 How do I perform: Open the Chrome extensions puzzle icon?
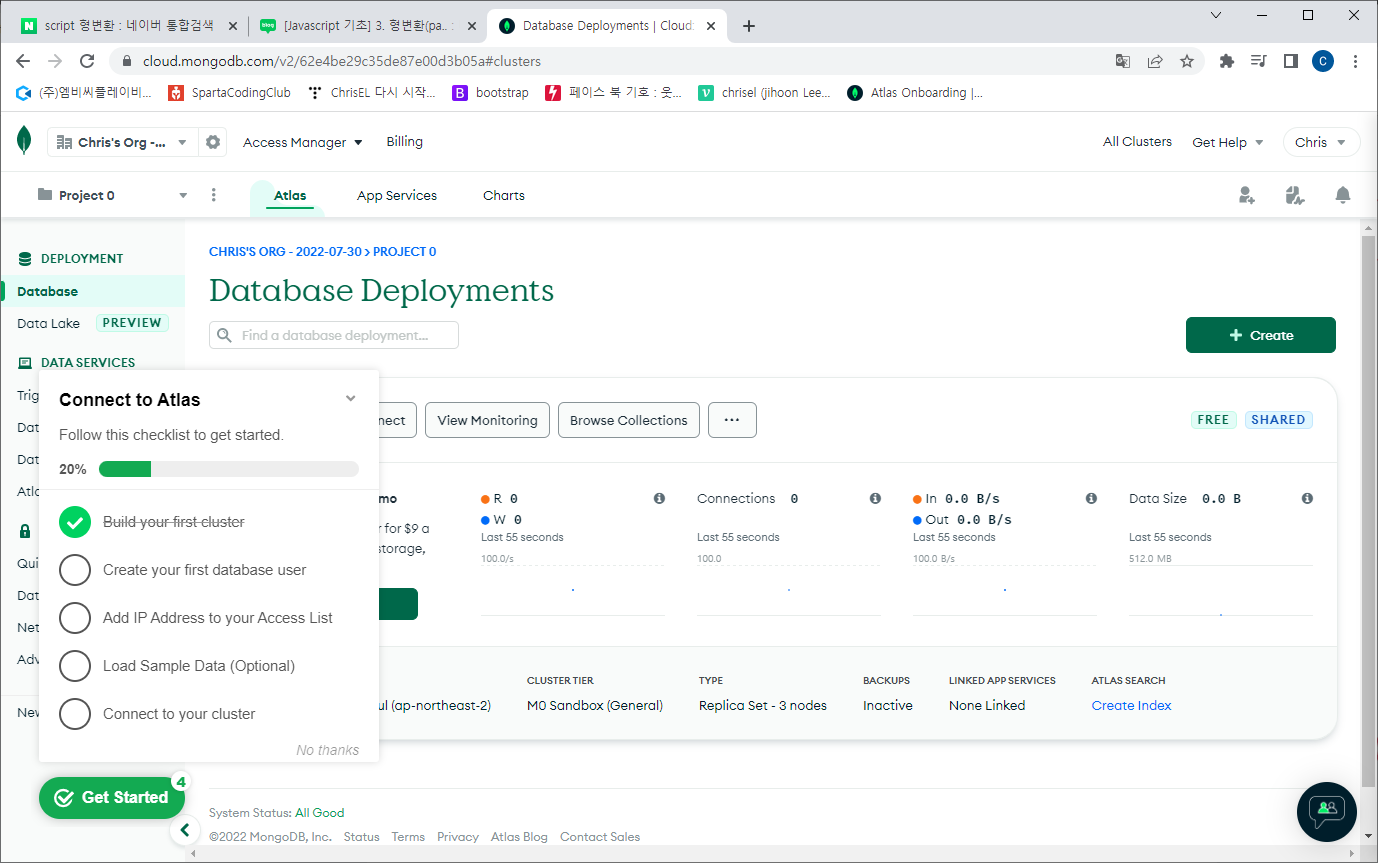tap(1227, 61)
